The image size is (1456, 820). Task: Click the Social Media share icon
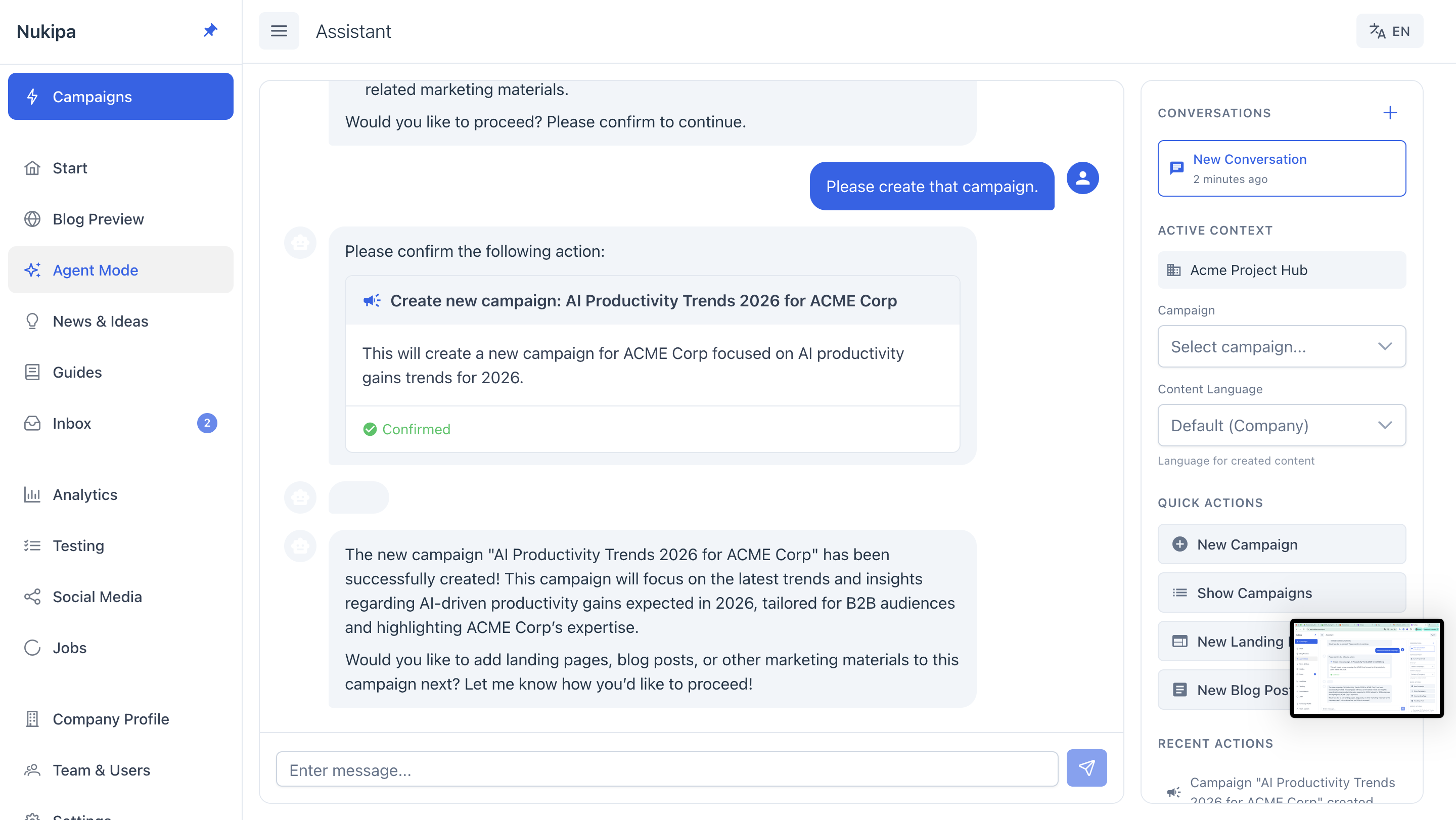click(32, 597)
